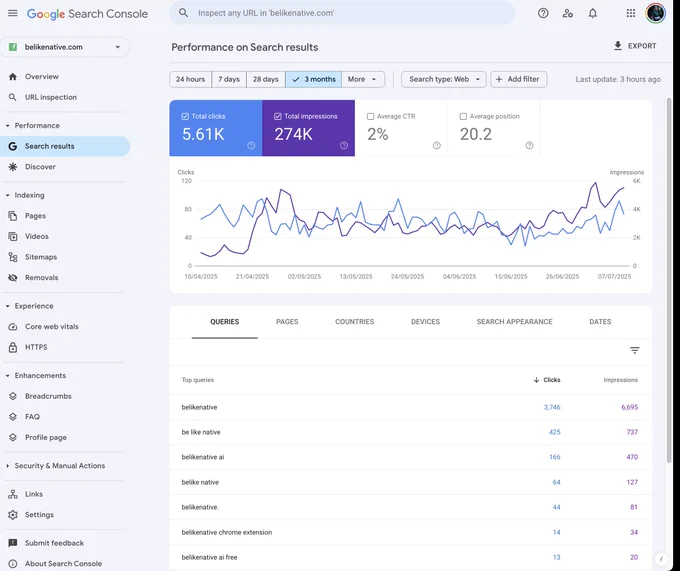Open the hamburger main menu
The image size is (680, 571).
click(13, 13)
